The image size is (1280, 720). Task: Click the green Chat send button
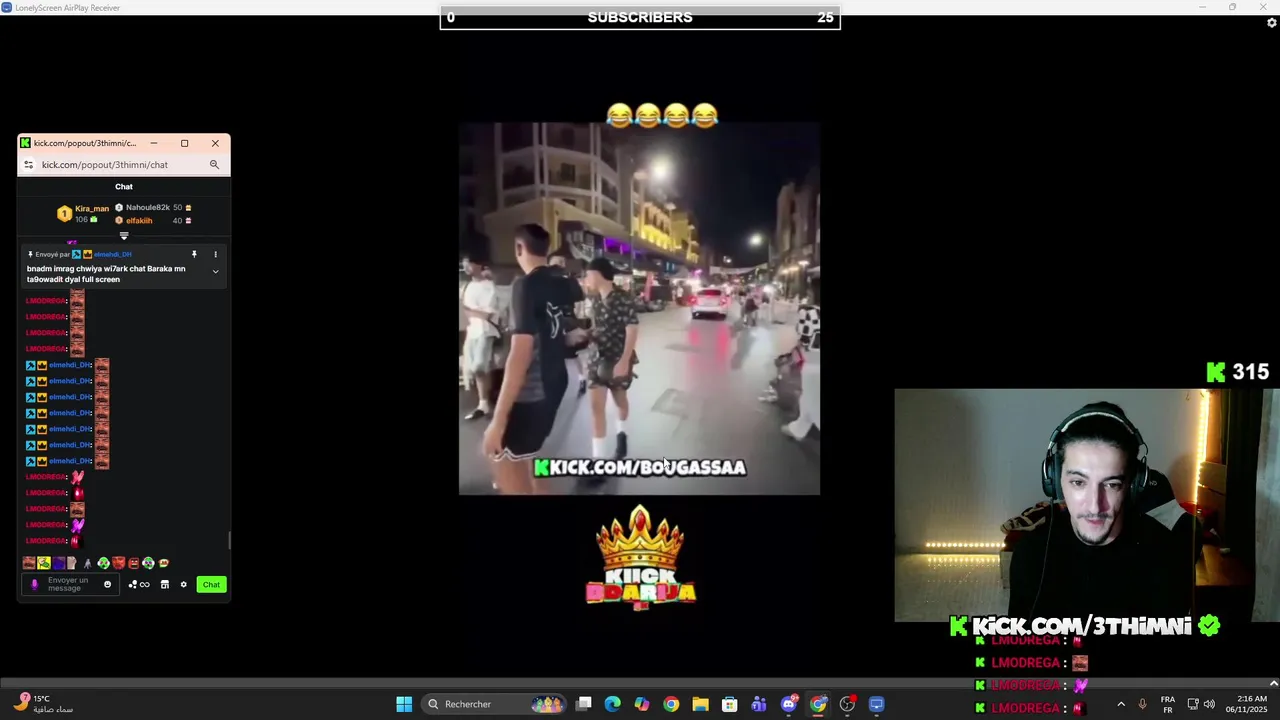point(211,585)
